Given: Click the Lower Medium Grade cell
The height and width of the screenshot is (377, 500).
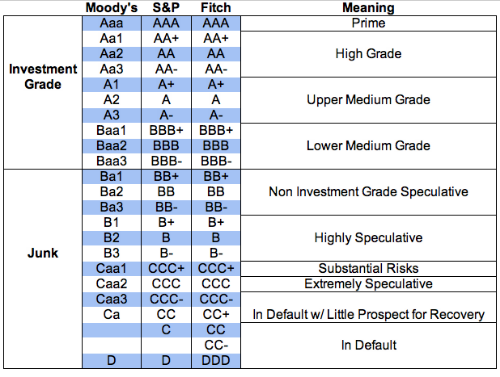Looking at the screenshot, I should coord(368,146).
